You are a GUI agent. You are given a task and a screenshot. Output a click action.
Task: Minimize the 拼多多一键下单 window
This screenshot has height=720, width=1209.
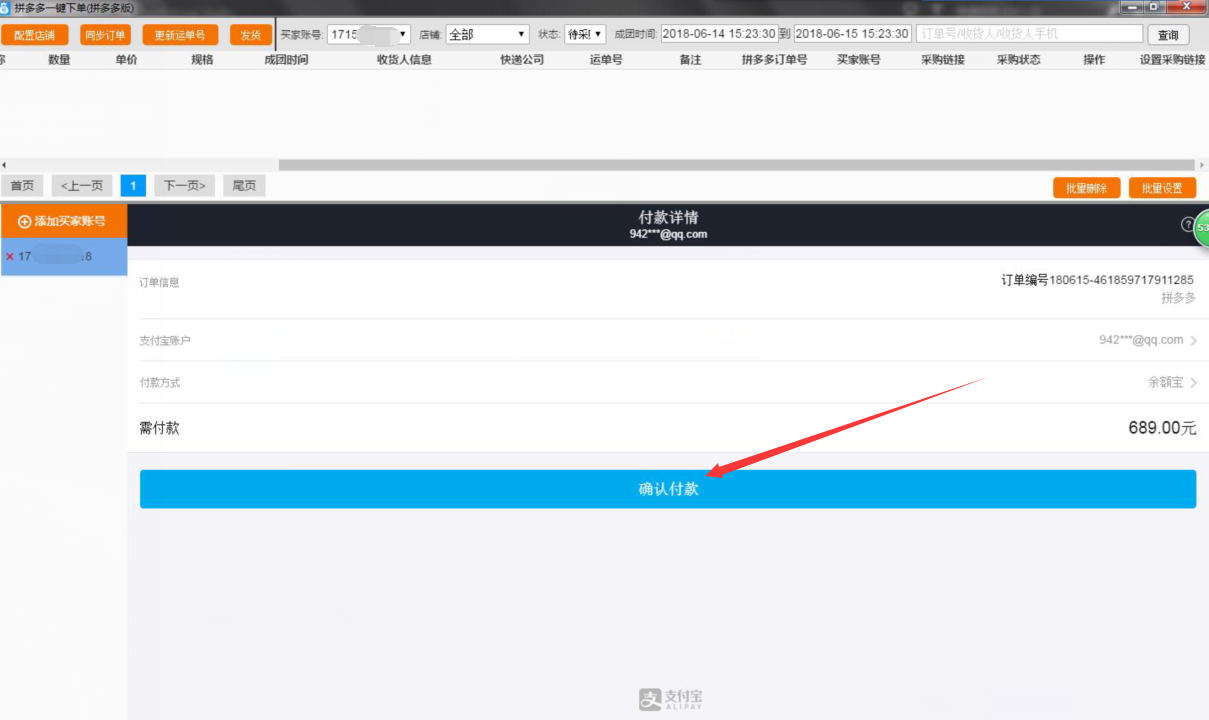(x=1132, y=7)
